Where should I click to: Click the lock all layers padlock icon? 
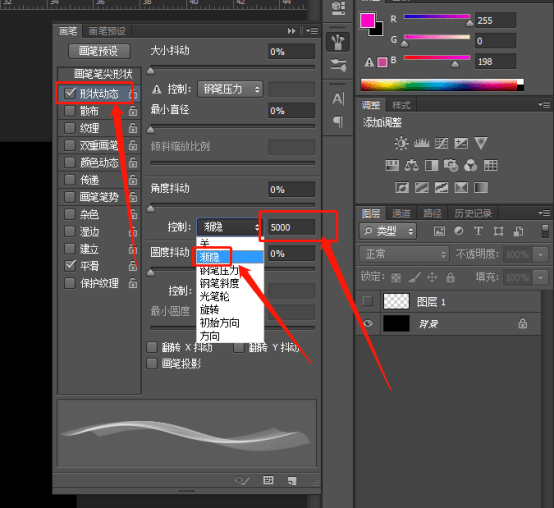click(x=450, y=277)
